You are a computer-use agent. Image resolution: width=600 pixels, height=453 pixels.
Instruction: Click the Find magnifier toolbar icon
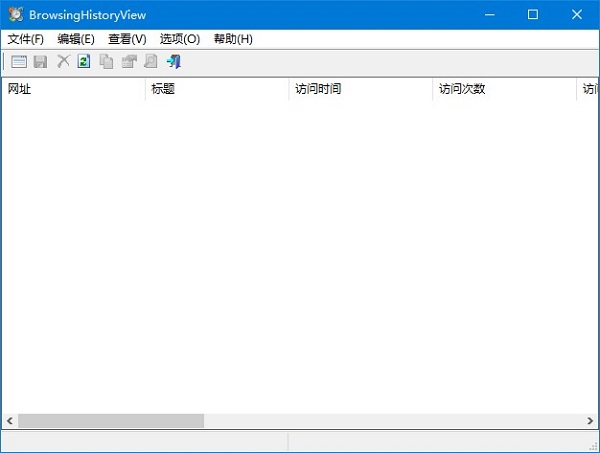[151, 61]
